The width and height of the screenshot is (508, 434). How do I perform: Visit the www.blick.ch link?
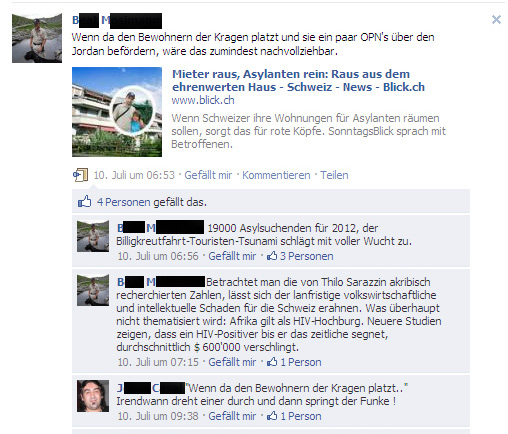203,100
